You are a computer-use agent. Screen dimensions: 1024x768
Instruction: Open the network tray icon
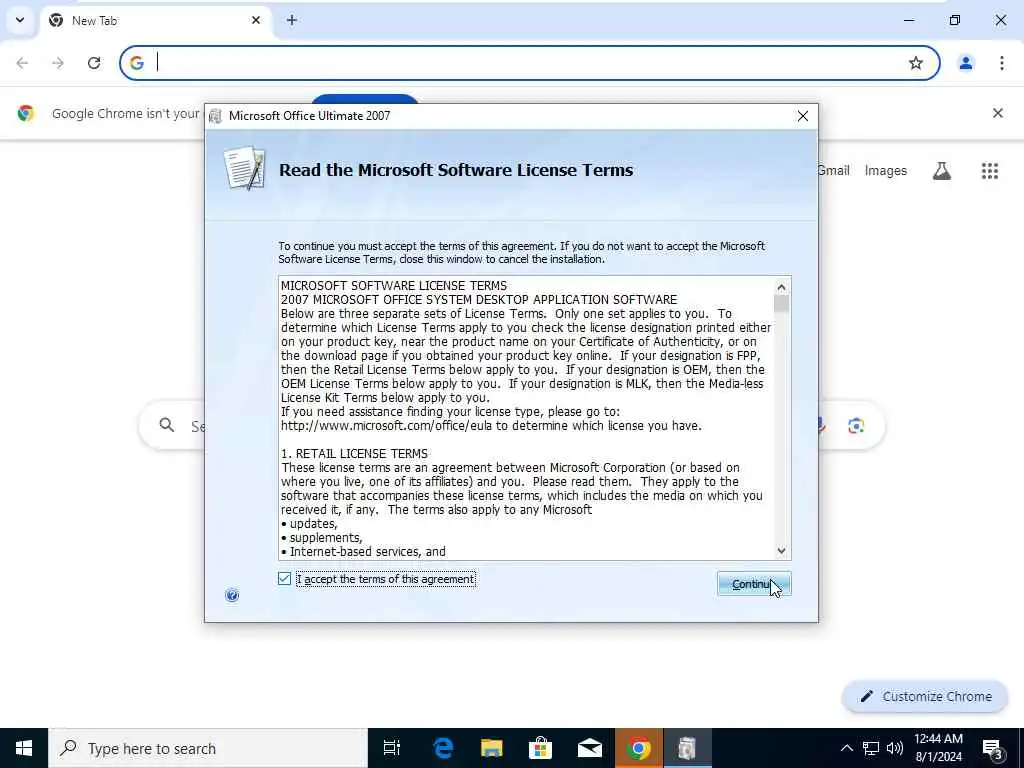click(x=871, y=748)
